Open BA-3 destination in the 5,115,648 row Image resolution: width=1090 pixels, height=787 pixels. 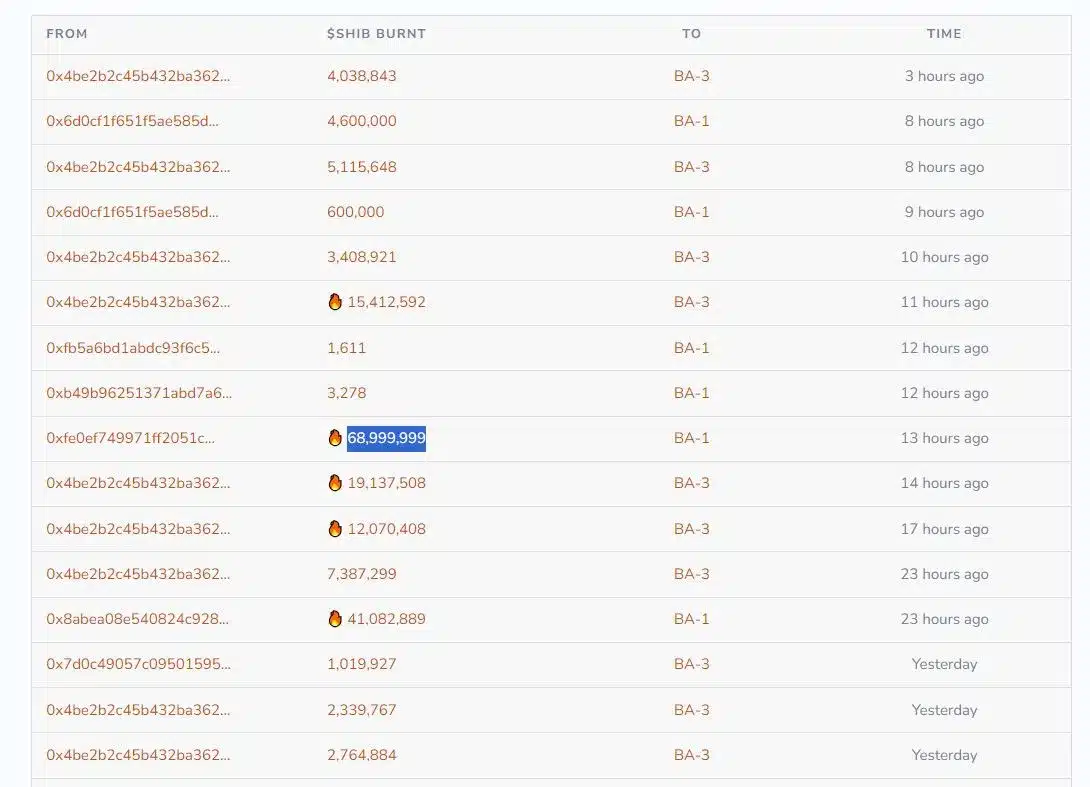(692, 167)
